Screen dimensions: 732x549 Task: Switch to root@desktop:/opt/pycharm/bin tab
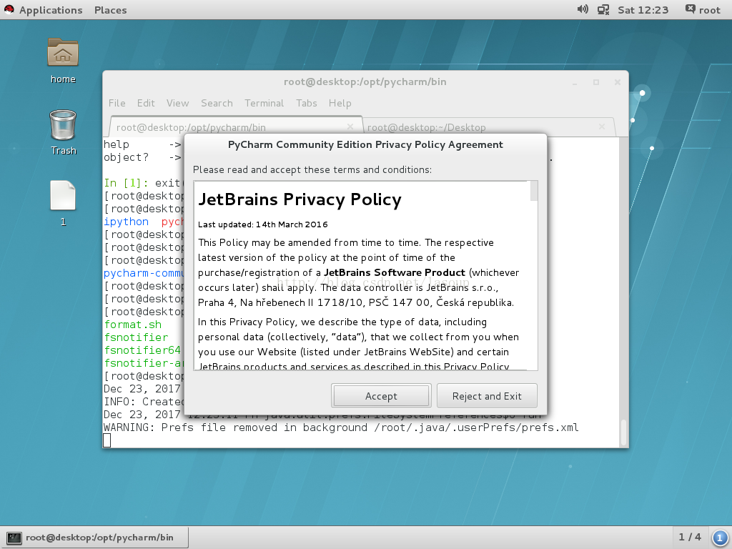236,127
